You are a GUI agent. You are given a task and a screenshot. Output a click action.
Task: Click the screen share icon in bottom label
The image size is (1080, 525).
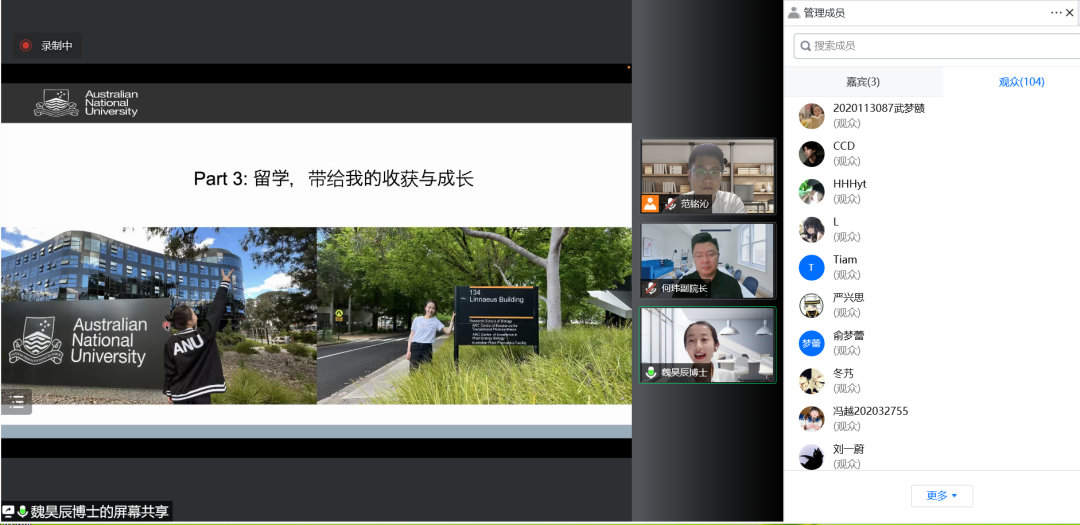[8, 511]
